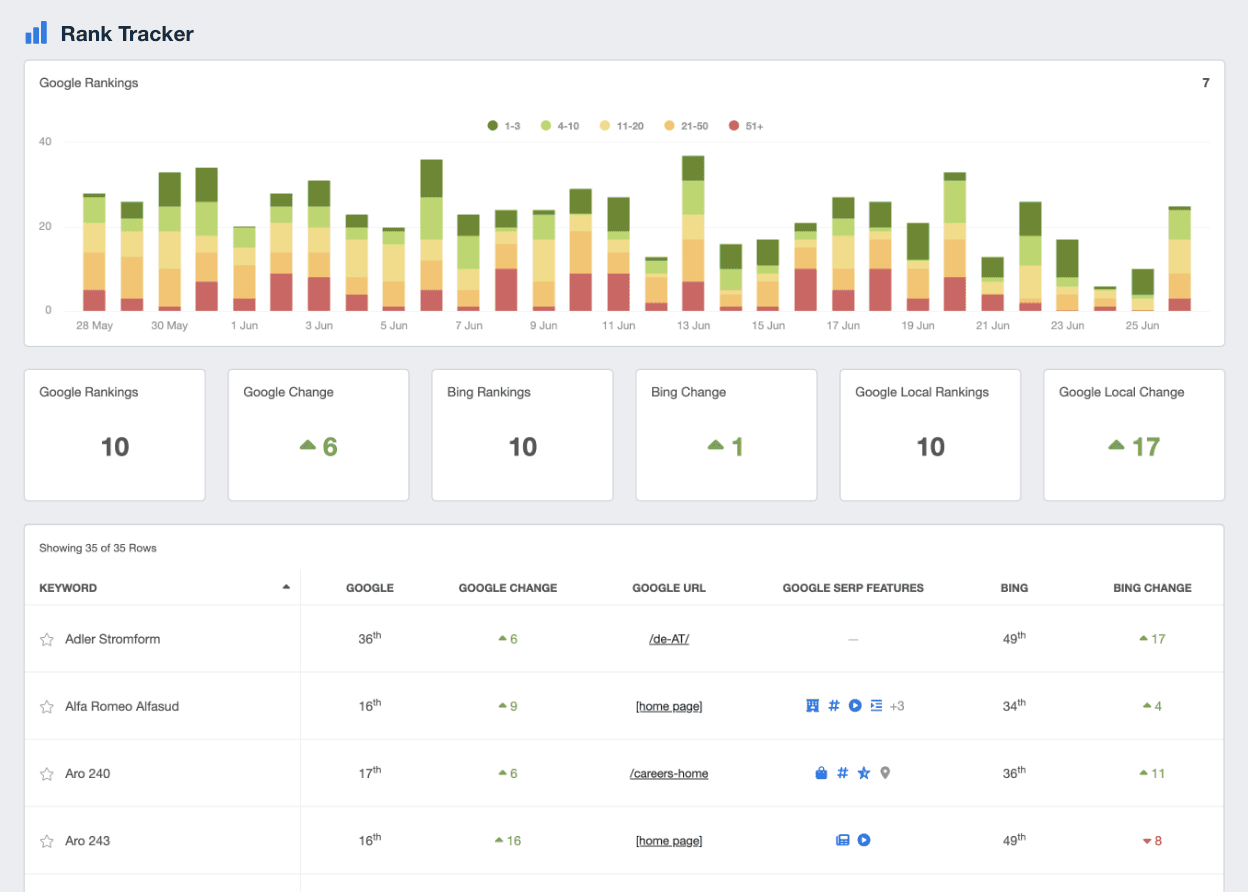Mark Aro 243 keyword as favorite
Image resolution: width=1248 pixels, height=892 pixels.
[47, 841]
